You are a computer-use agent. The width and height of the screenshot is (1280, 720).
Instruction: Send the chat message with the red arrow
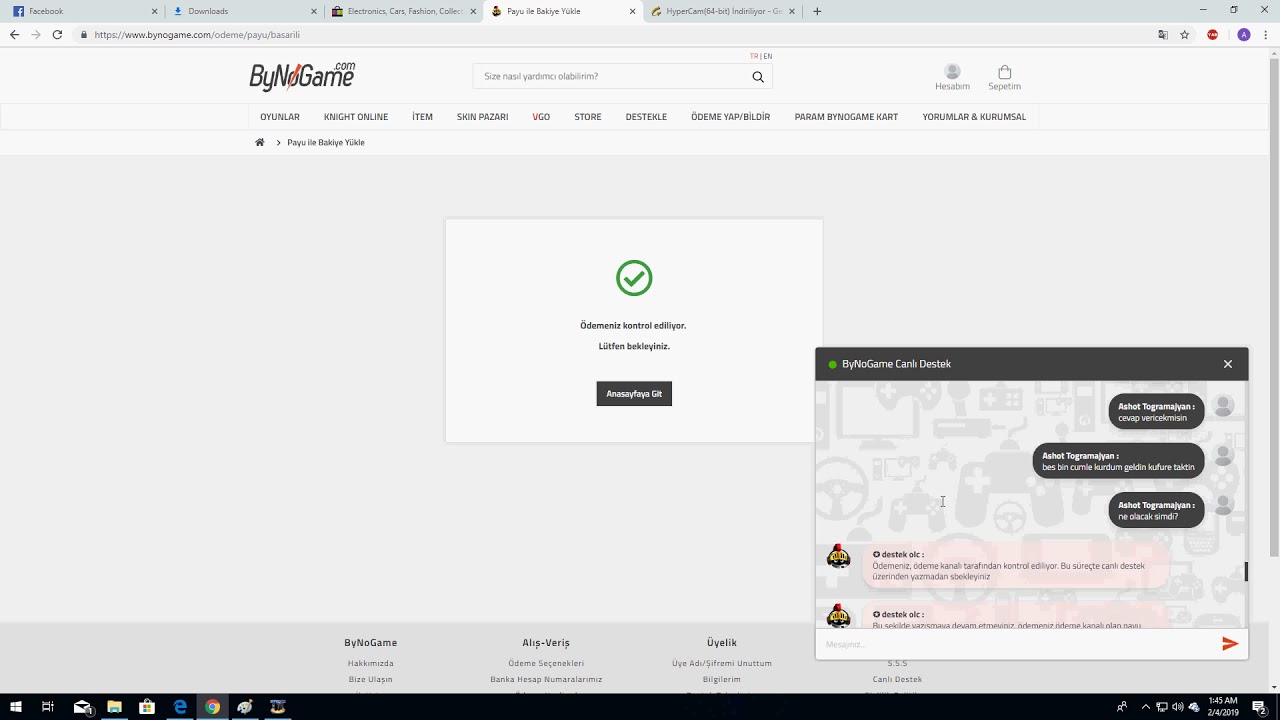tap(1230, 644)
